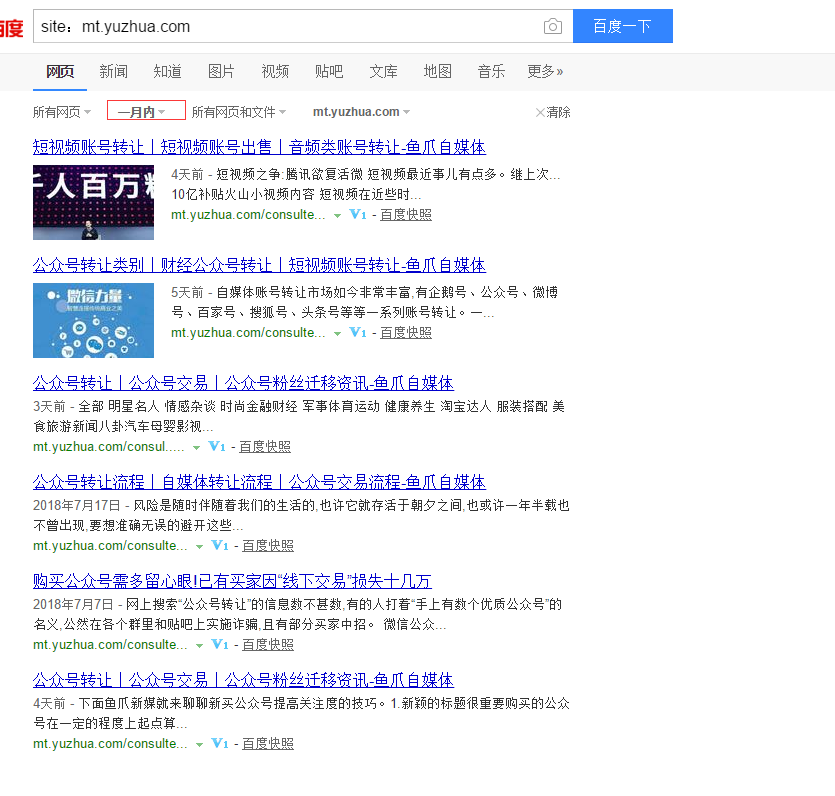Open the 所有网页和文件 filter dropdown
This screenshot has width=835, height=796.
click(x=239, y=112)
